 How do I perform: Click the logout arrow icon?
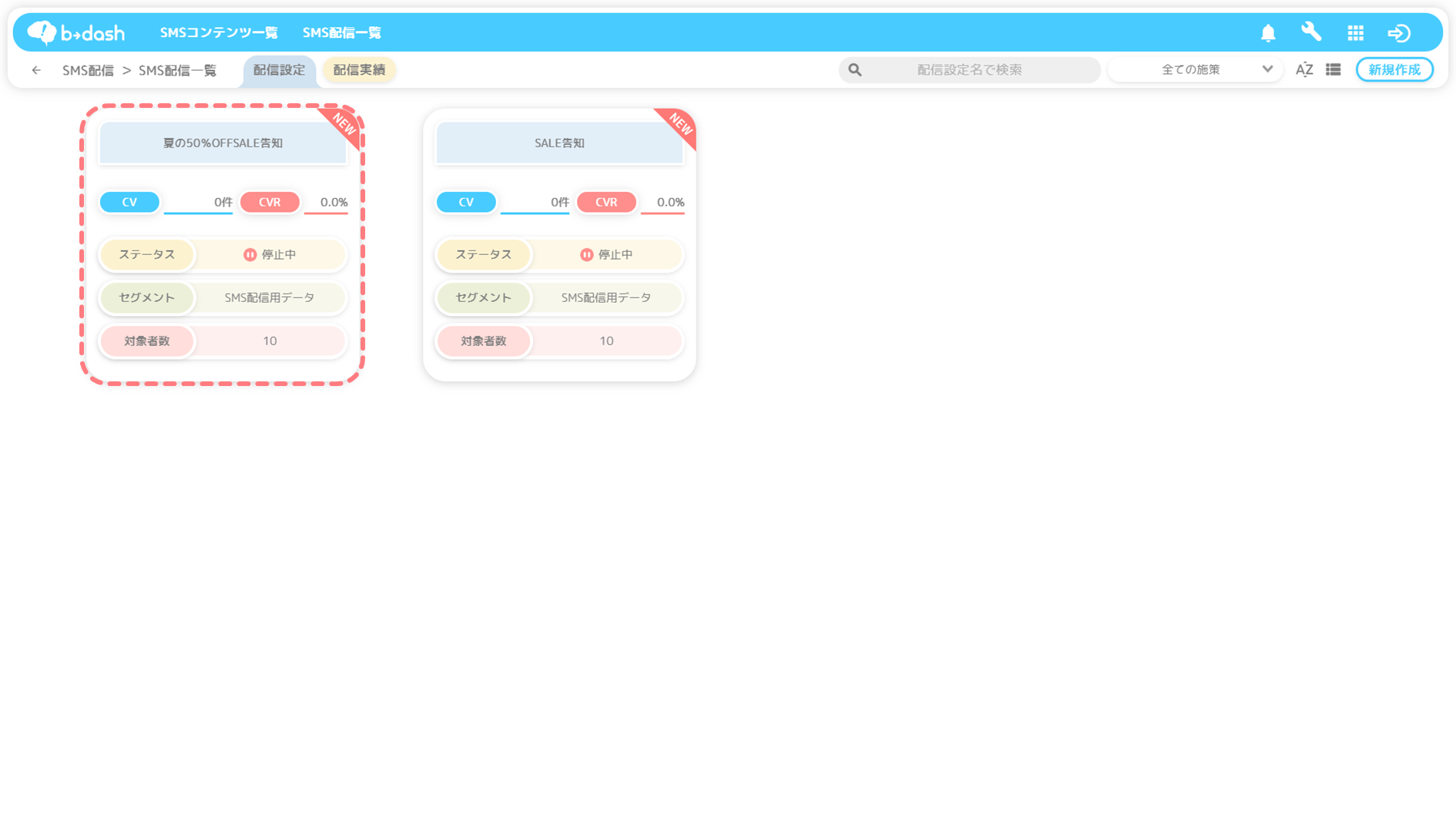pyautogui.click(x=1399, y=32)
